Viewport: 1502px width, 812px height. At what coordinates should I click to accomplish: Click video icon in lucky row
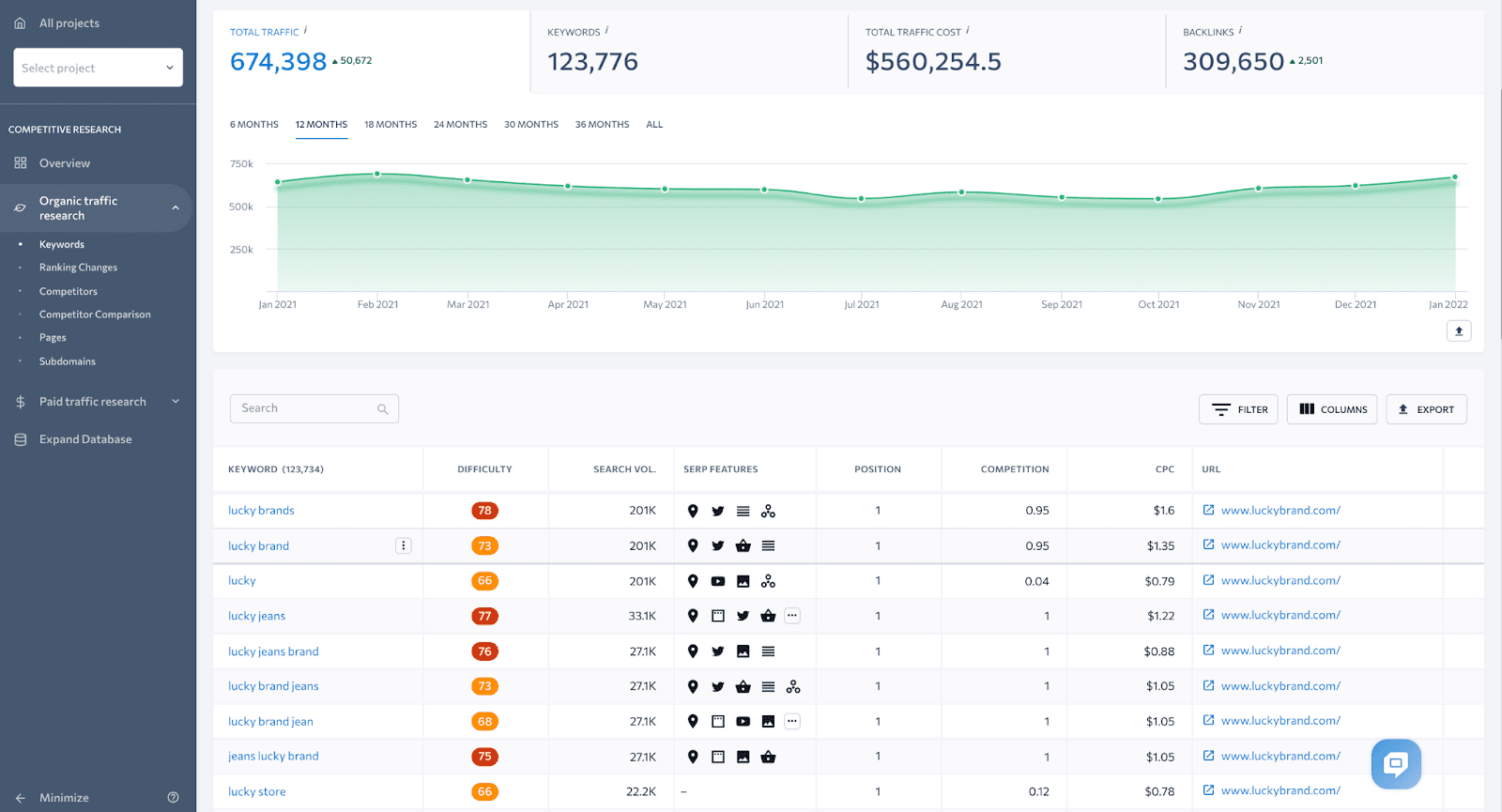click(718, 581)
